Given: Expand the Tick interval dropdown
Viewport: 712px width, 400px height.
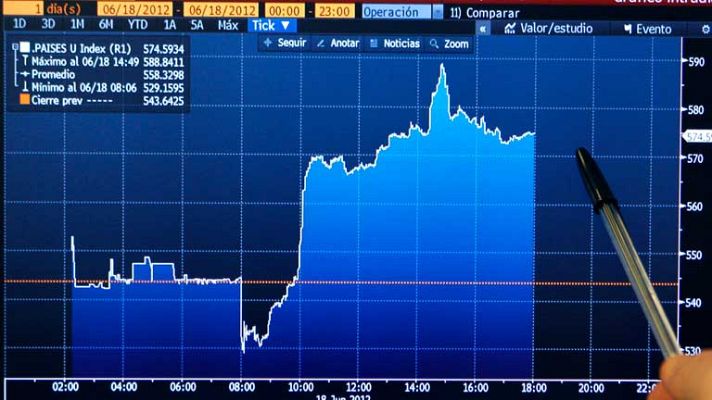Looking at the screenshot, I should (272, 24).
